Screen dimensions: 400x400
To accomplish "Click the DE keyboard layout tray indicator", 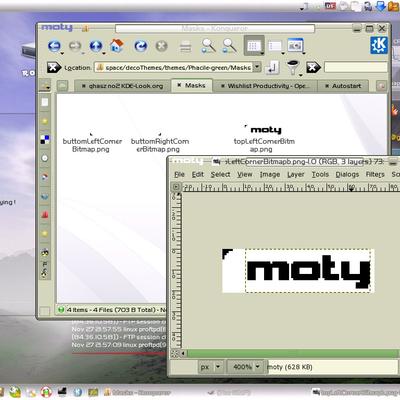I will 330,5.
